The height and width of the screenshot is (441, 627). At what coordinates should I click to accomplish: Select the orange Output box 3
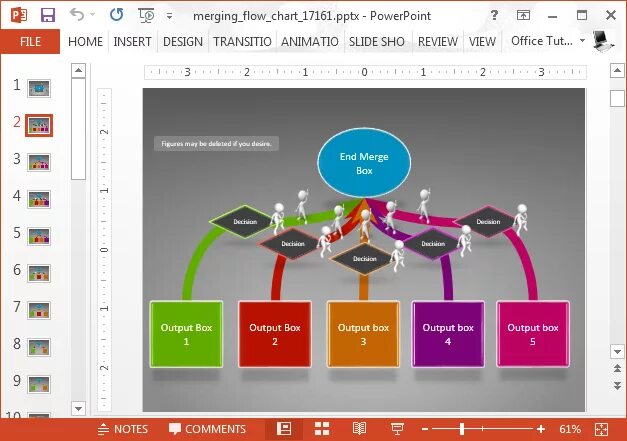(363, 334)
